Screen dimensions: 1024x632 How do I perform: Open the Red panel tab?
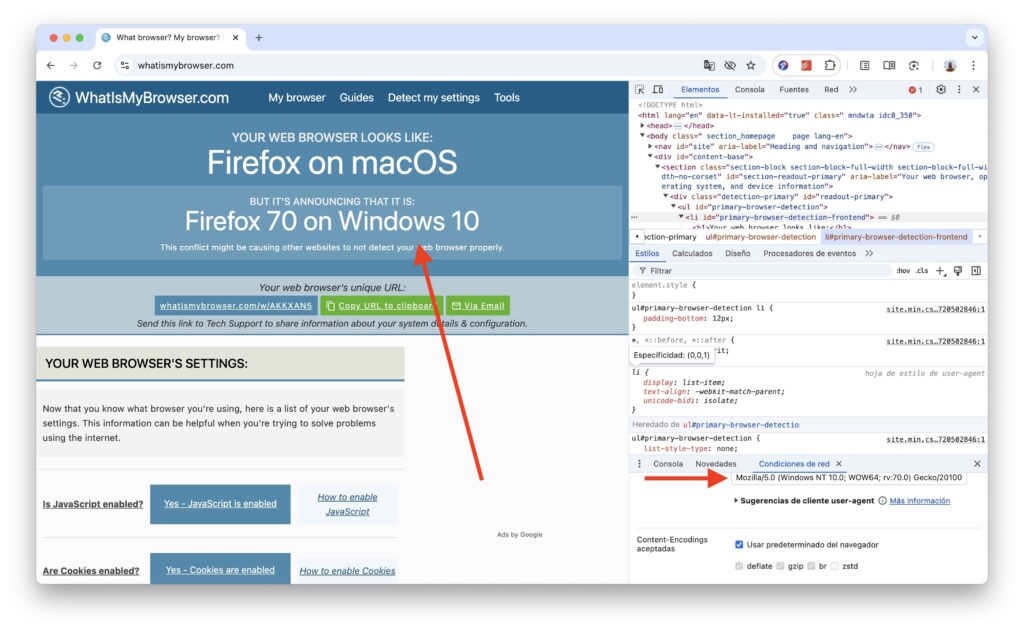831,89
